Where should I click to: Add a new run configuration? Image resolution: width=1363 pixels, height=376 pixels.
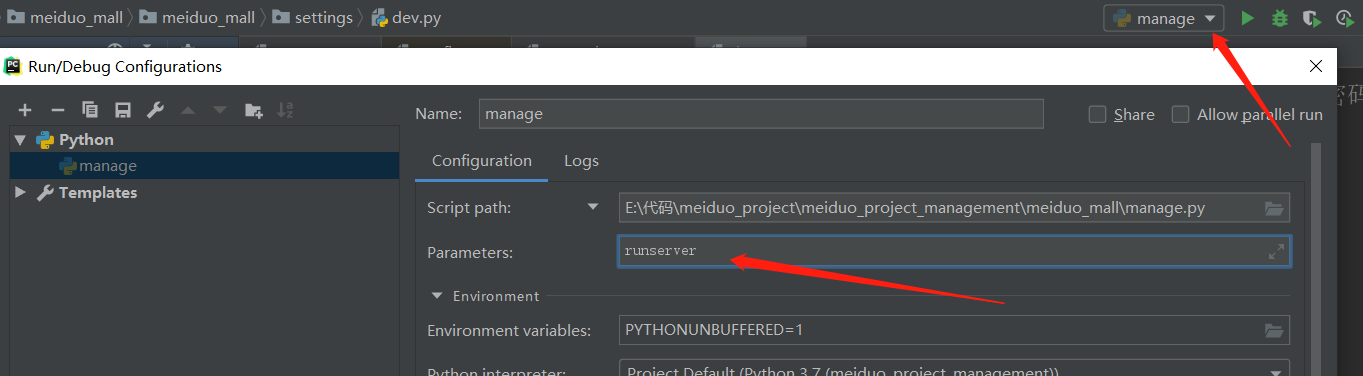coord(25,110)
